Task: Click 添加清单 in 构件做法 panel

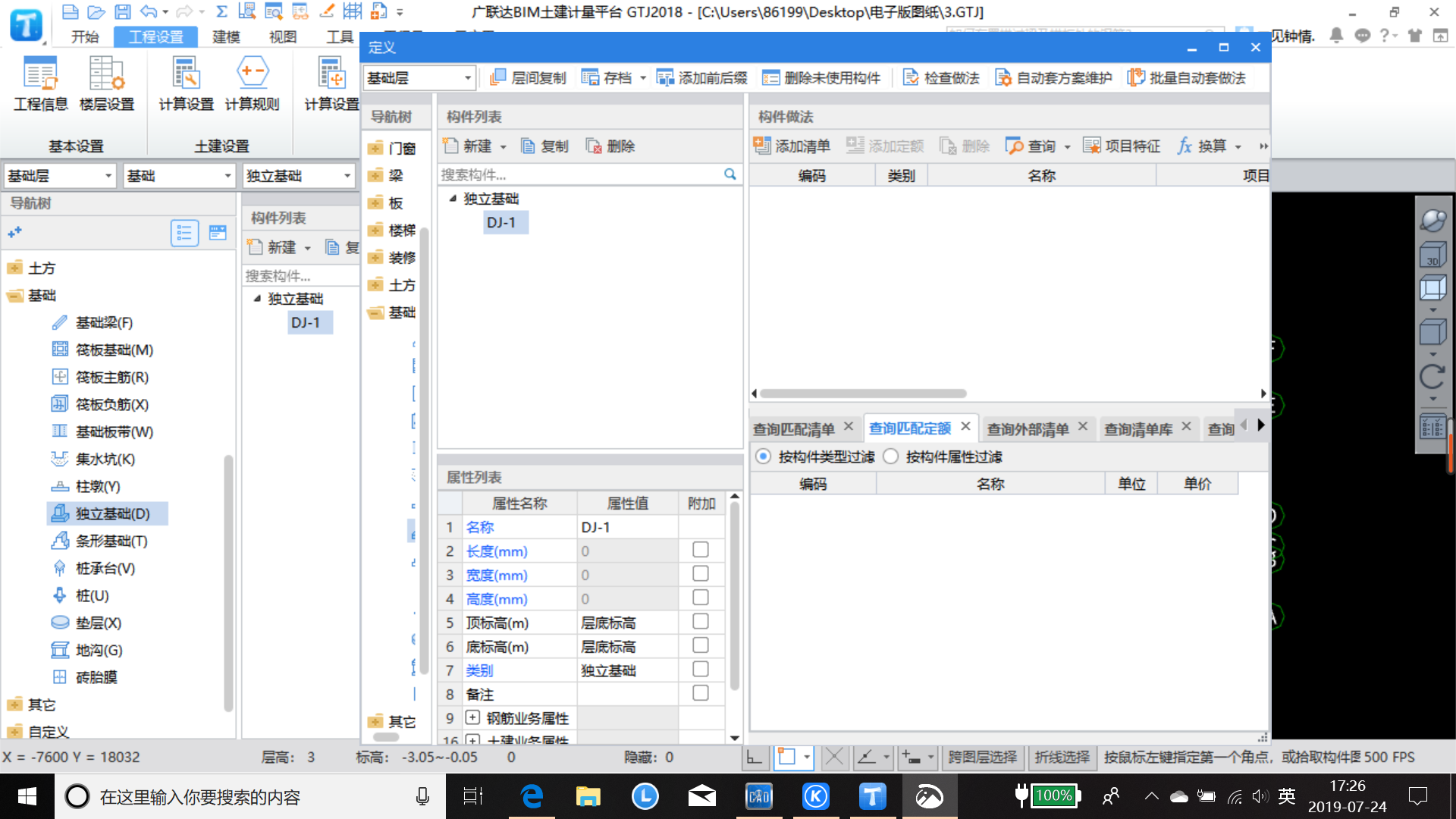Action: (792, 146)
